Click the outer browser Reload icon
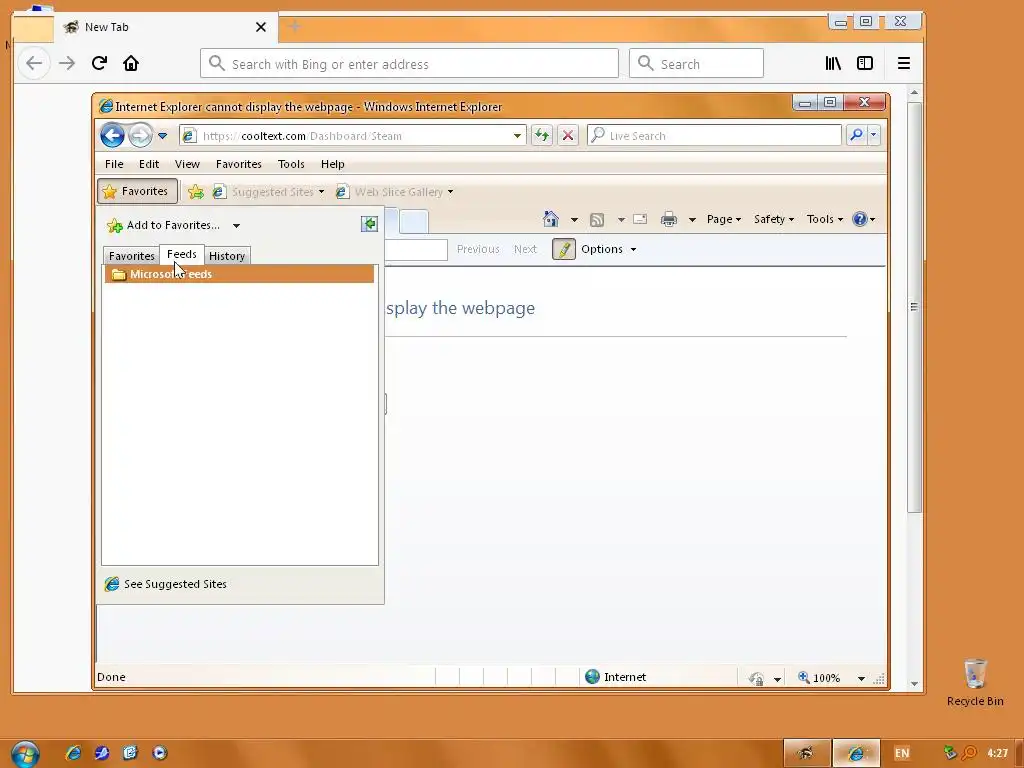Image resolution: width=1024 pixels, height=768 pixels. pyautogui.click(x=99, y=63)
